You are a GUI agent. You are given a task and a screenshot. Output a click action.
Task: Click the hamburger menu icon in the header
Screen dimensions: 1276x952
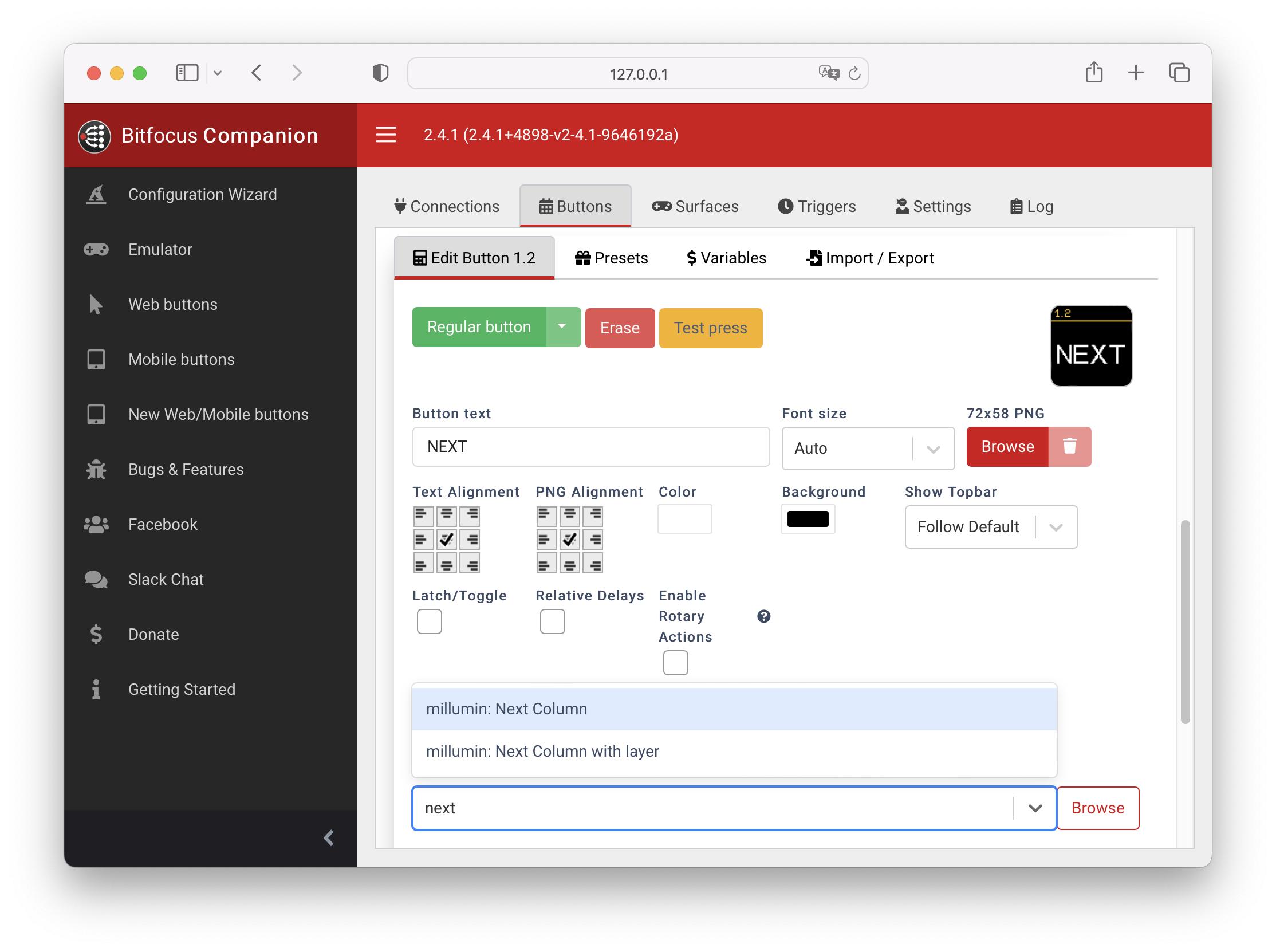(x=385, y=135)
